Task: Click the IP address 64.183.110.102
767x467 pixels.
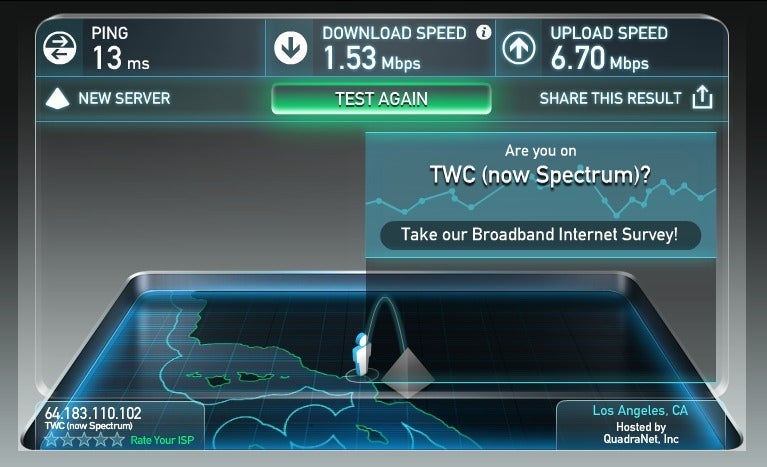Action: 93,413
